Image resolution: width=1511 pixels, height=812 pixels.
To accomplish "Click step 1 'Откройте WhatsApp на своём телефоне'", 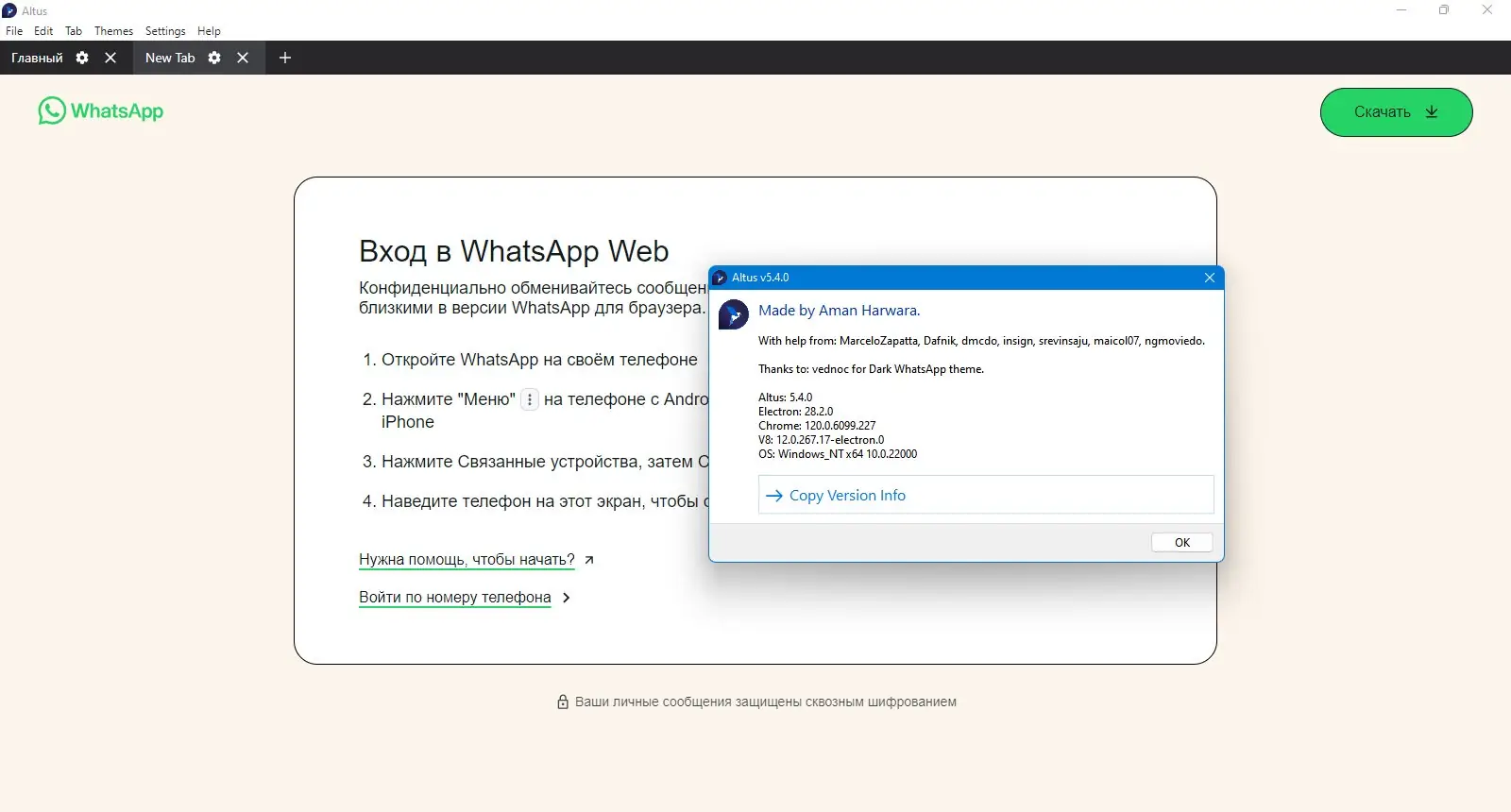I will pos(539,360).
